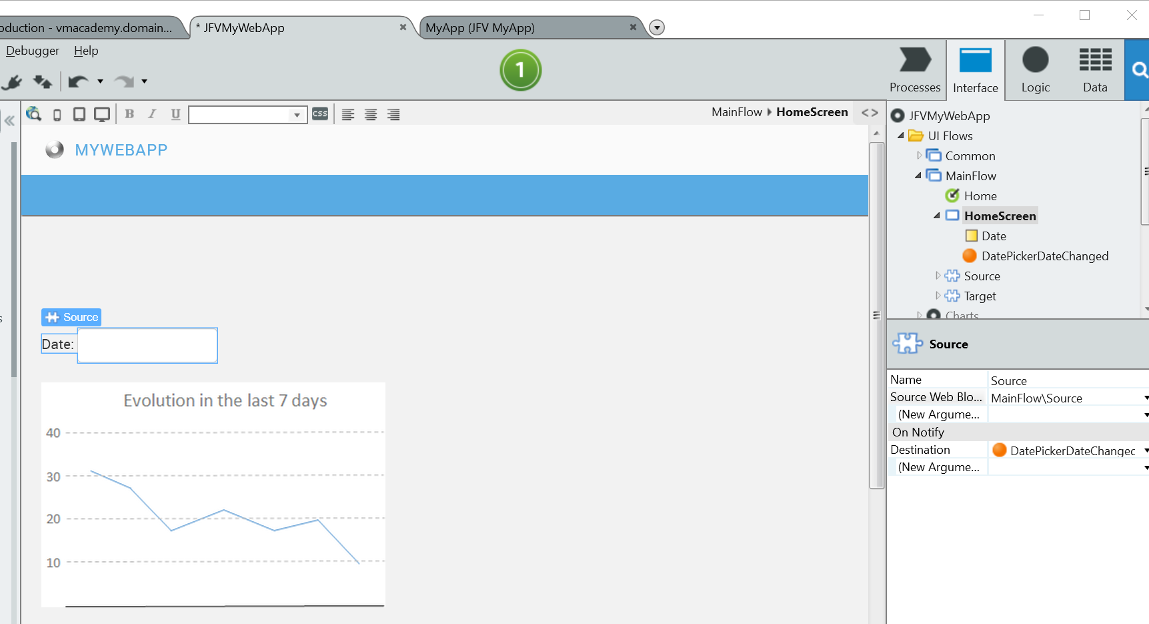Open the debugger with the plug icon
The image size is (1149, 624).
coord(13,82)
